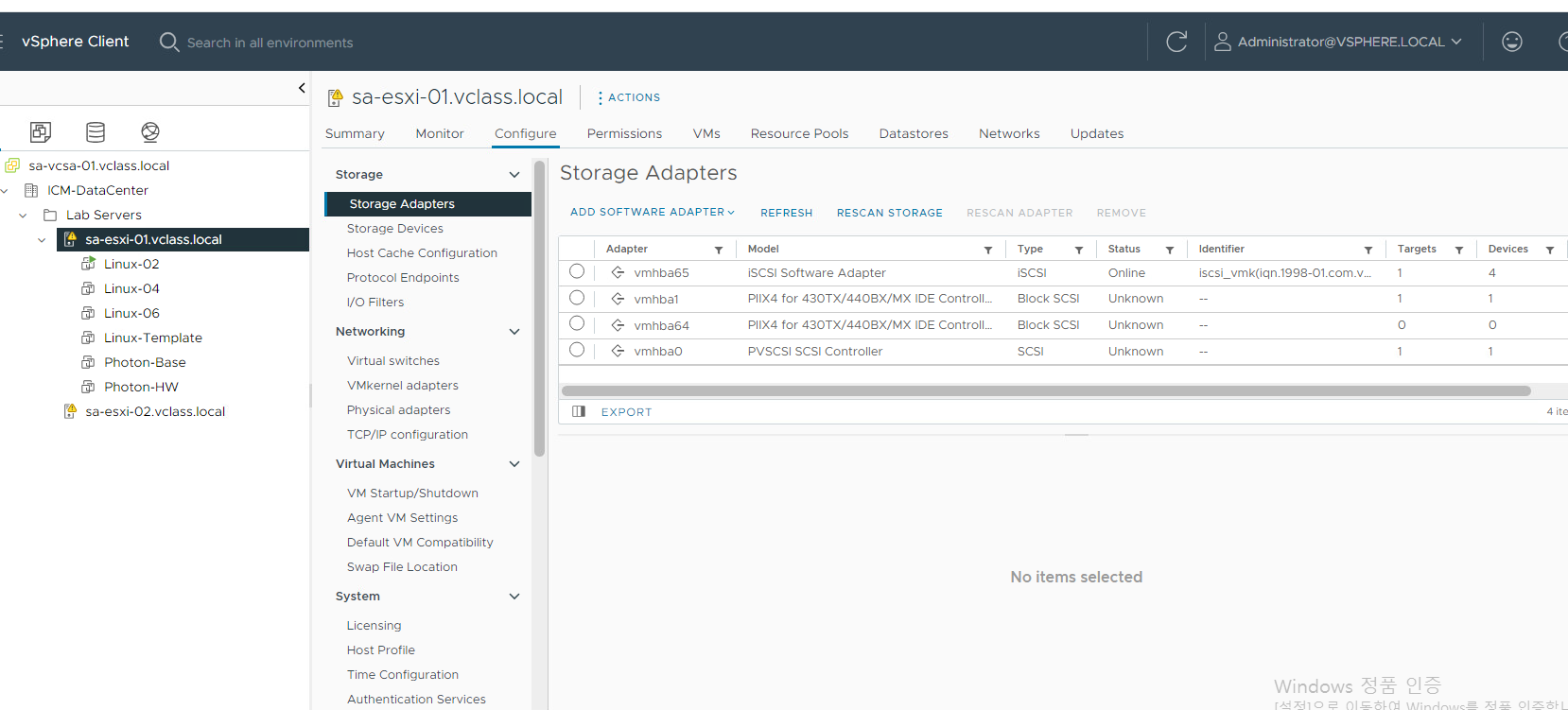This screenshot has width=1568, height=710.
Task: Click the Configure menu vertical scrollbar
Action: pyautogui.click(x=539, y=309)
